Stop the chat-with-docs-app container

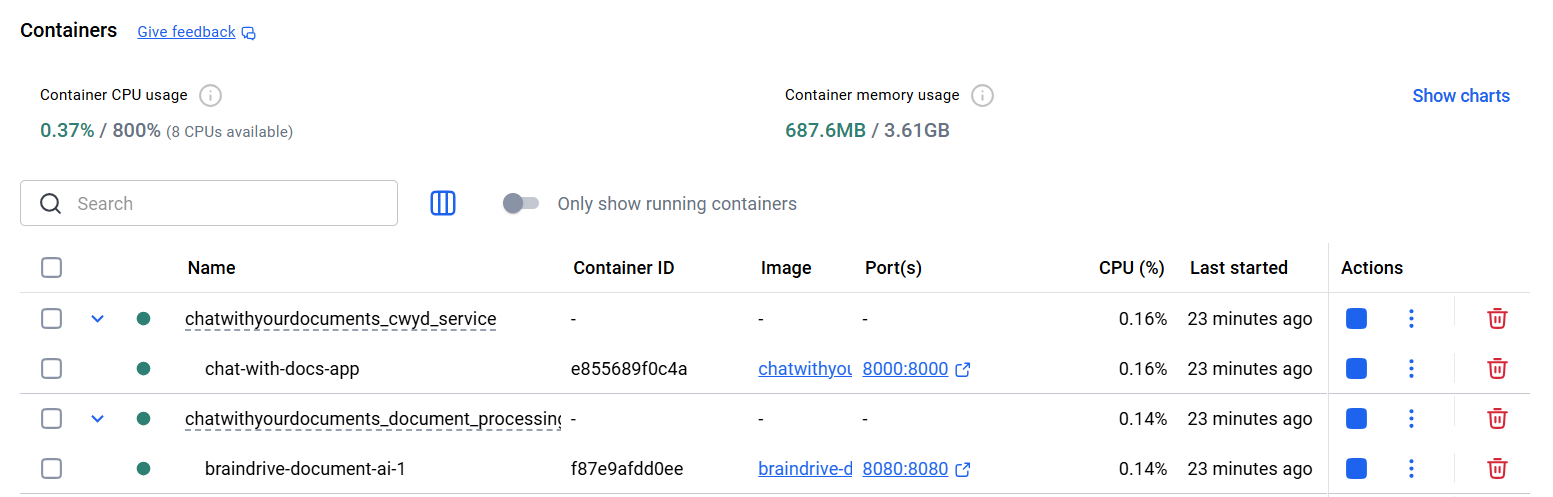pyautogui.click(x=1356, y=369)
